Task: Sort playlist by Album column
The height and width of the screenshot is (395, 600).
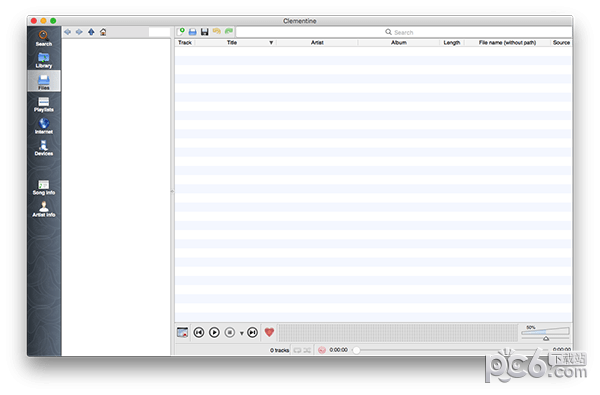Action: (398, 42)
